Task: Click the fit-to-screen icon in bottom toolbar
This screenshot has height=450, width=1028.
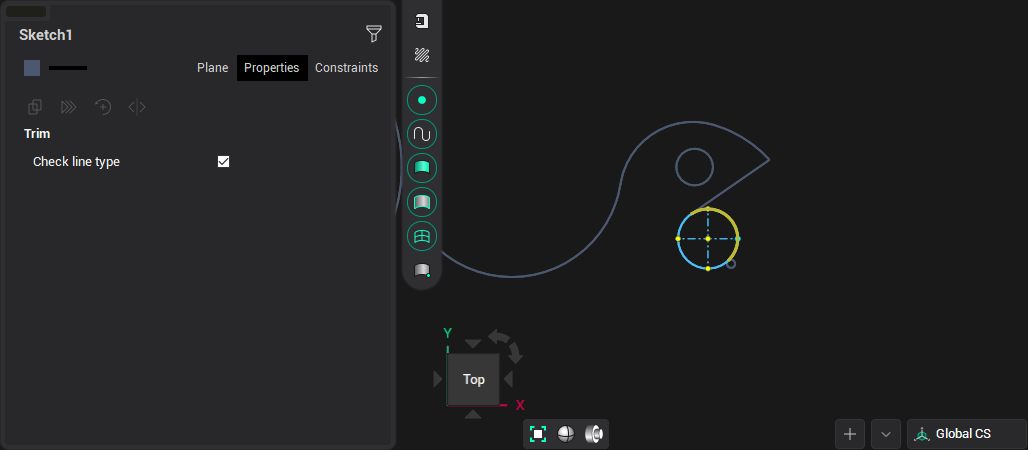Action: click(x=538, y=434)
